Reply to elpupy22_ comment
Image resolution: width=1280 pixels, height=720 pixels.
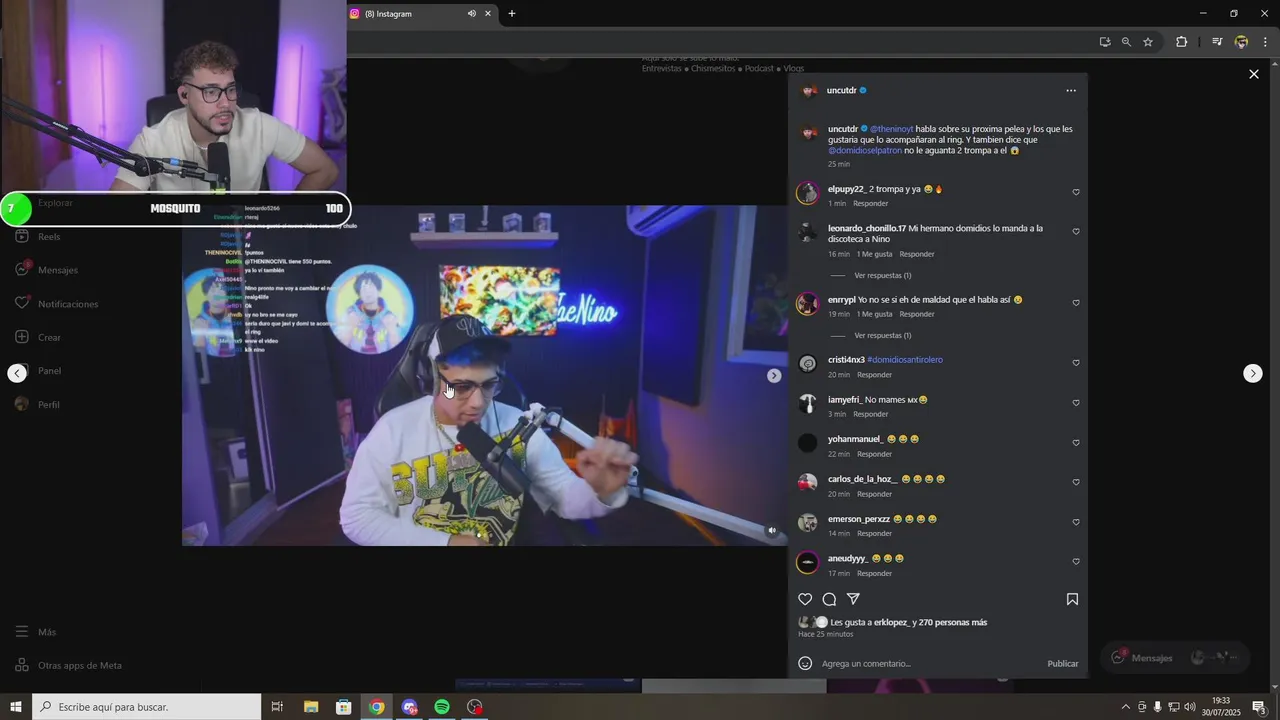coord(870,203)
